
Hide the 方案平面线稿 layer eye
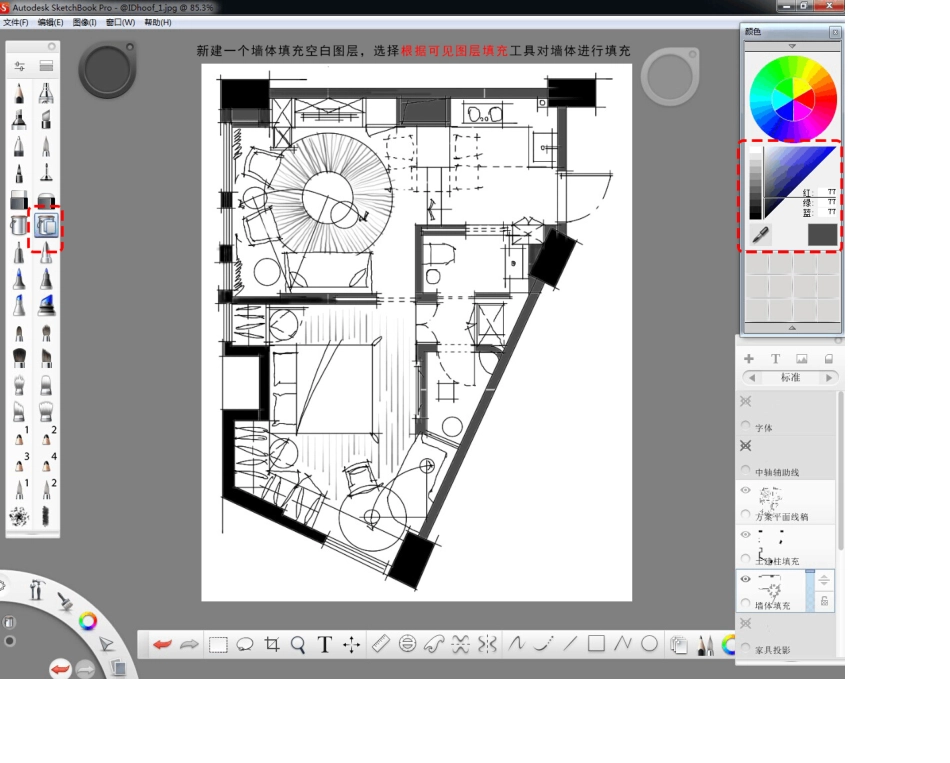[x=745, y=490]
